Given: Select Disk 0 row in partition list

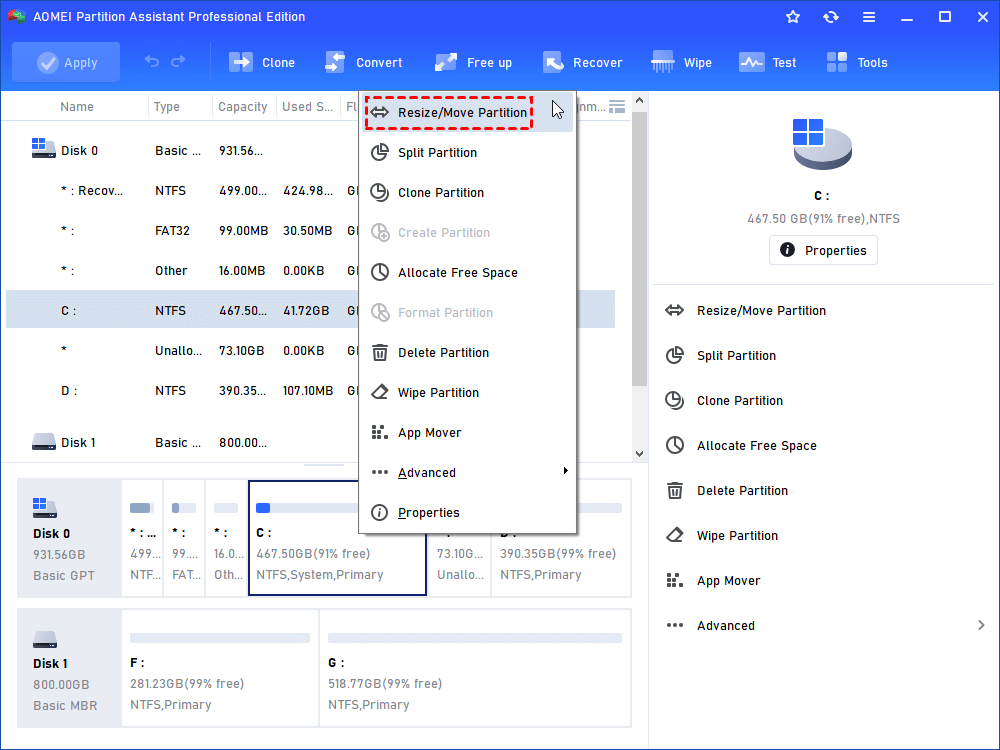Looking at the screenshot, I should [x=80, y=150].
